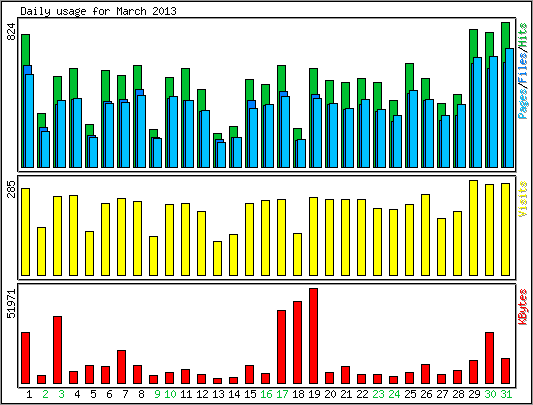Screen dimensions: 533x405
Task: Click the '51971' KBytes axis label
Action: click(x=11, y=304)
